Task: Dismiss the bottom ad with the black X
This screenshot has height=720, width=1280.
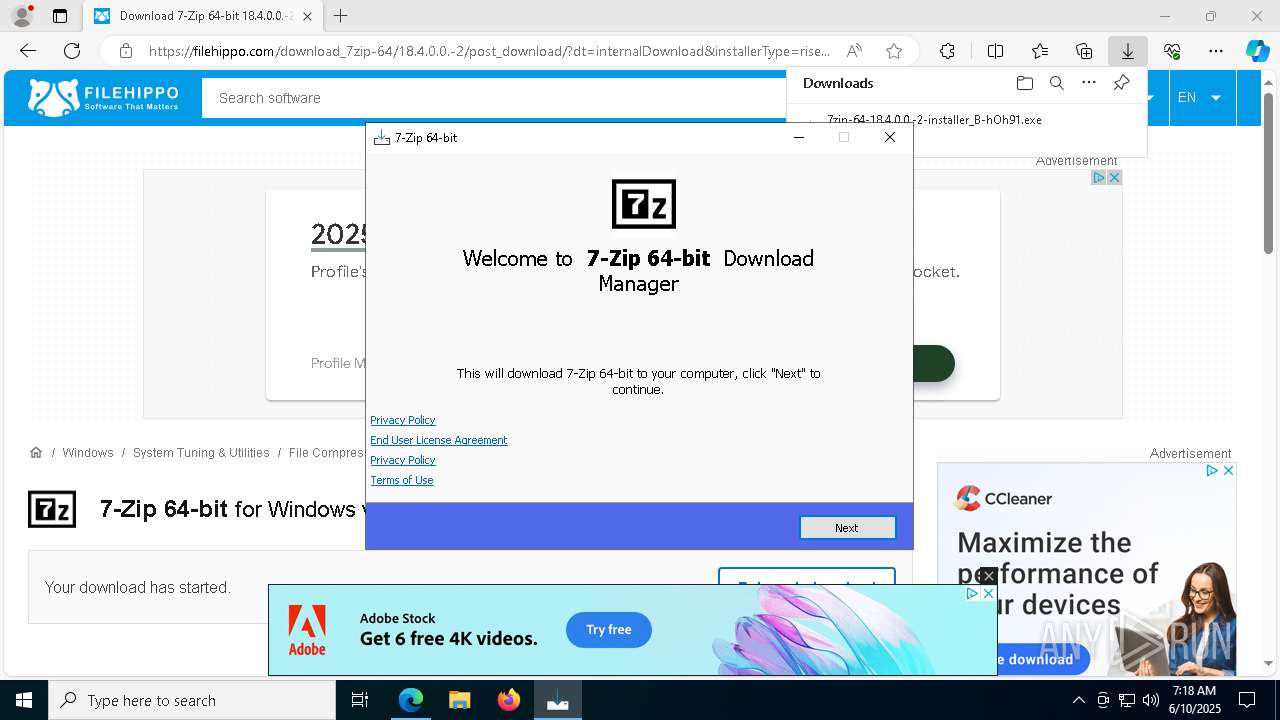Action: (x=988, y=576)
